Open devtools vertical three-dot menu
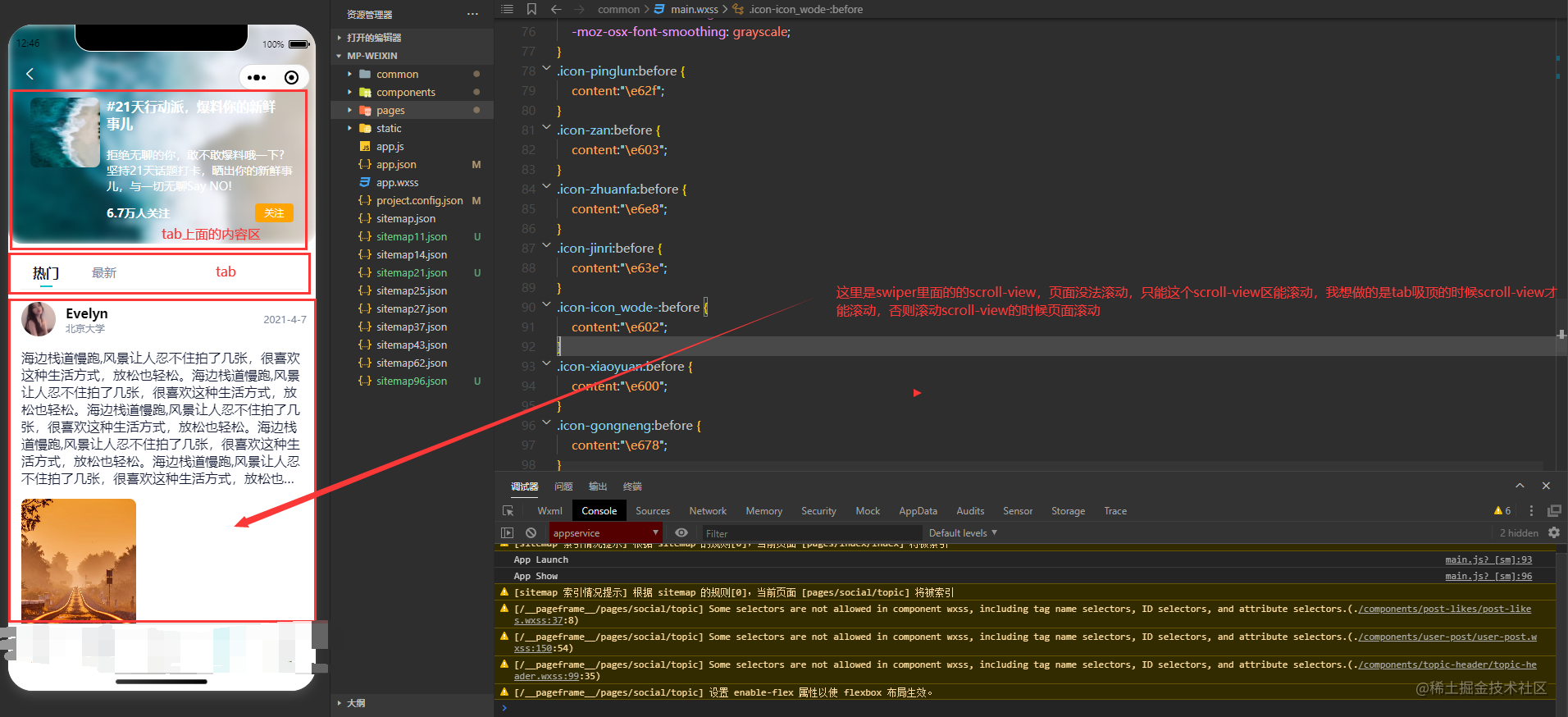The image size is (1568, 717). [x=1531, y=510]
